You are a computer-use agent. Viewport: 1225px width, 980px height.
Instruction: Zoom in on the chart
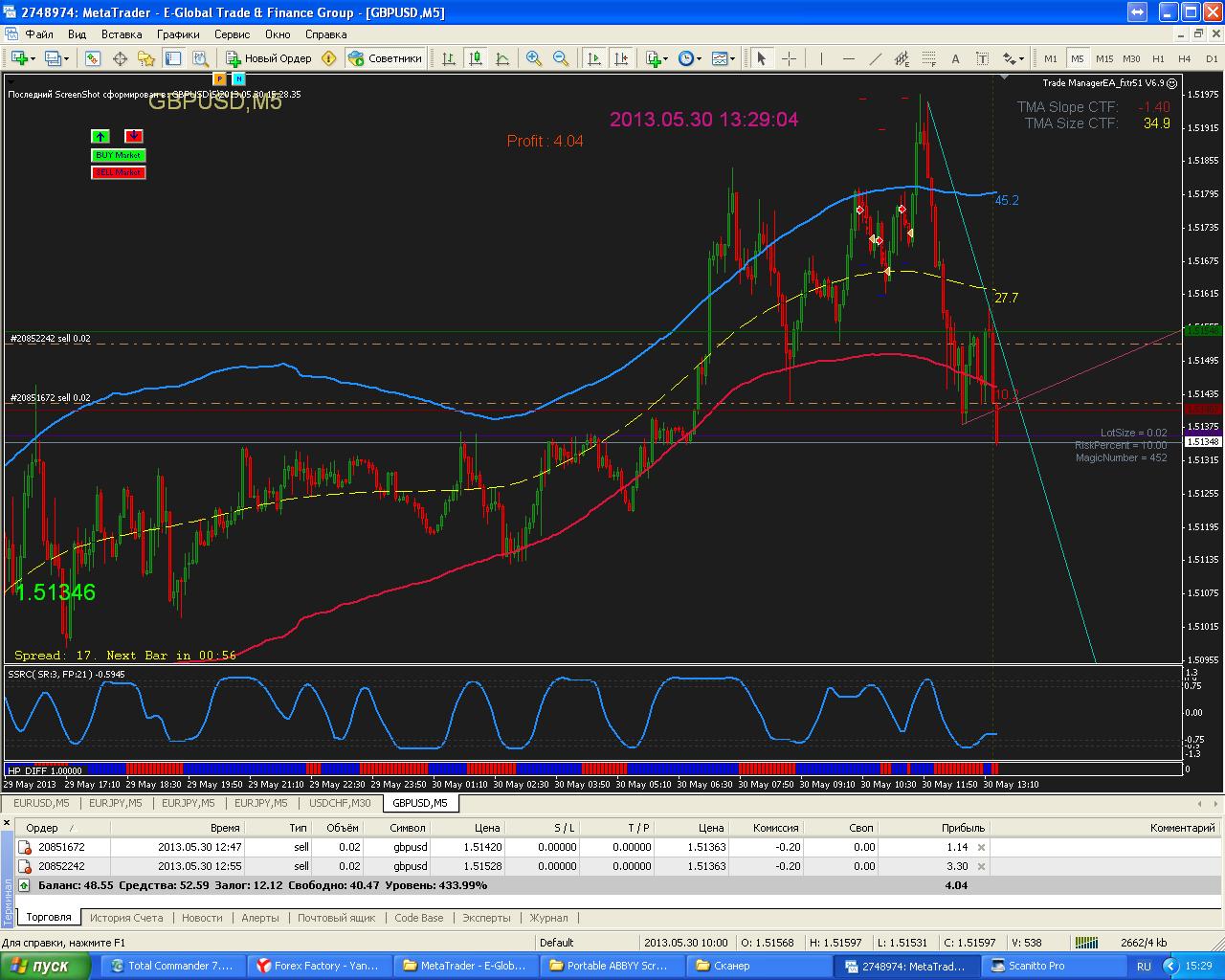click(534, 58)
